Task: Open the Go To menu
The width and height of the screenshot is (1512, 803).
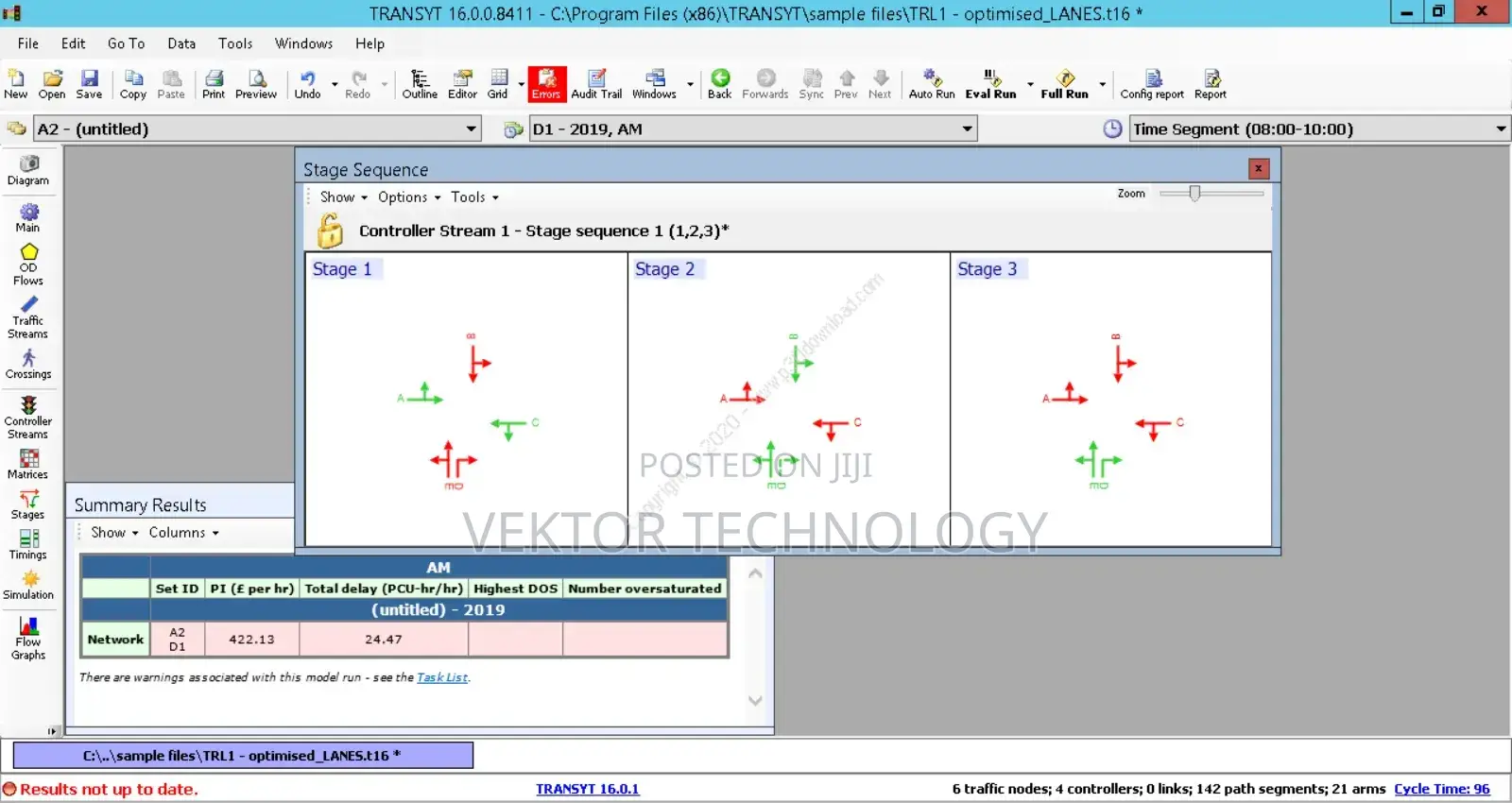Action: pos(126,43)
